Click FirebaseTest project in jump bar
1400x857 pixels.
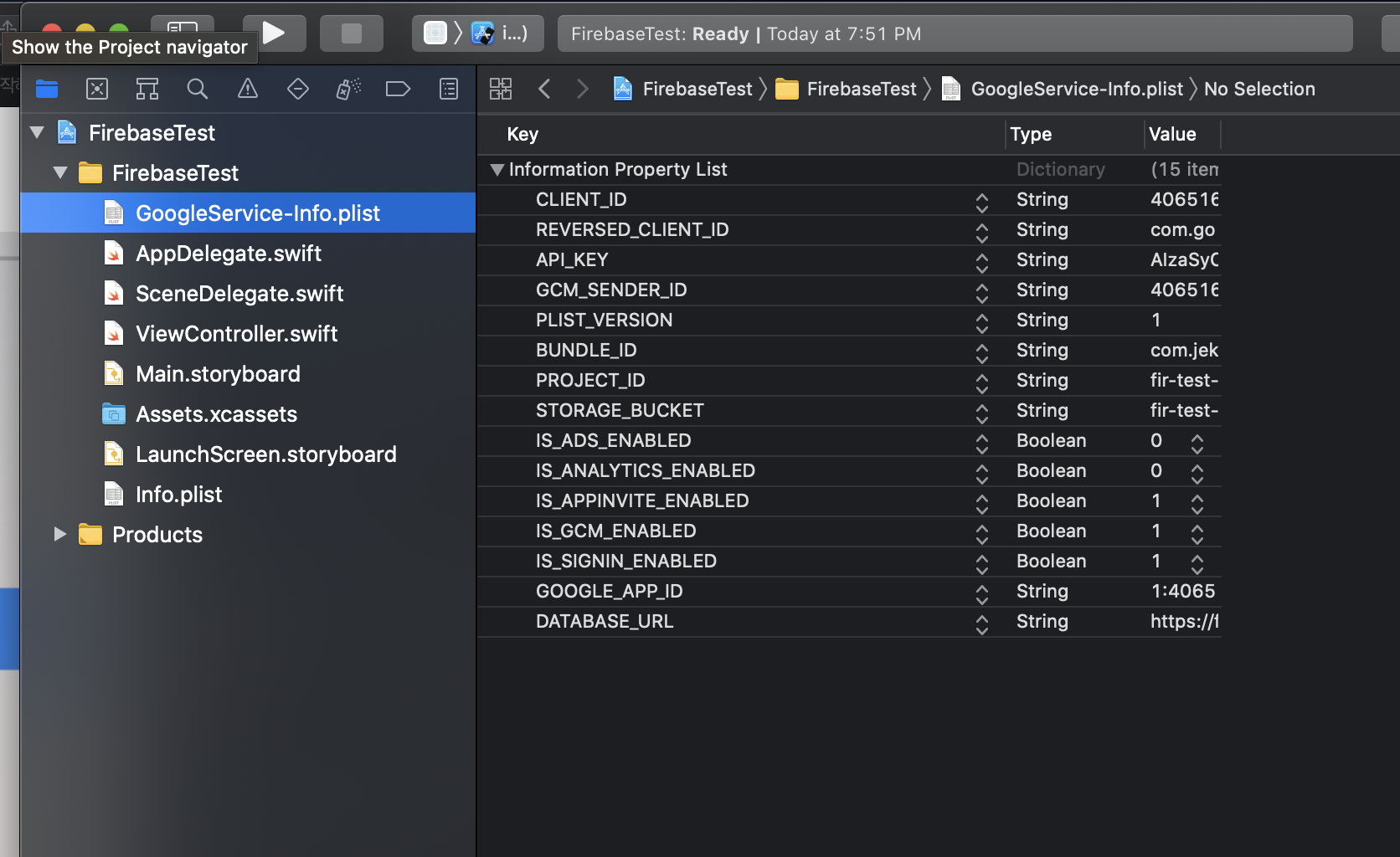(x=683, y=89)
